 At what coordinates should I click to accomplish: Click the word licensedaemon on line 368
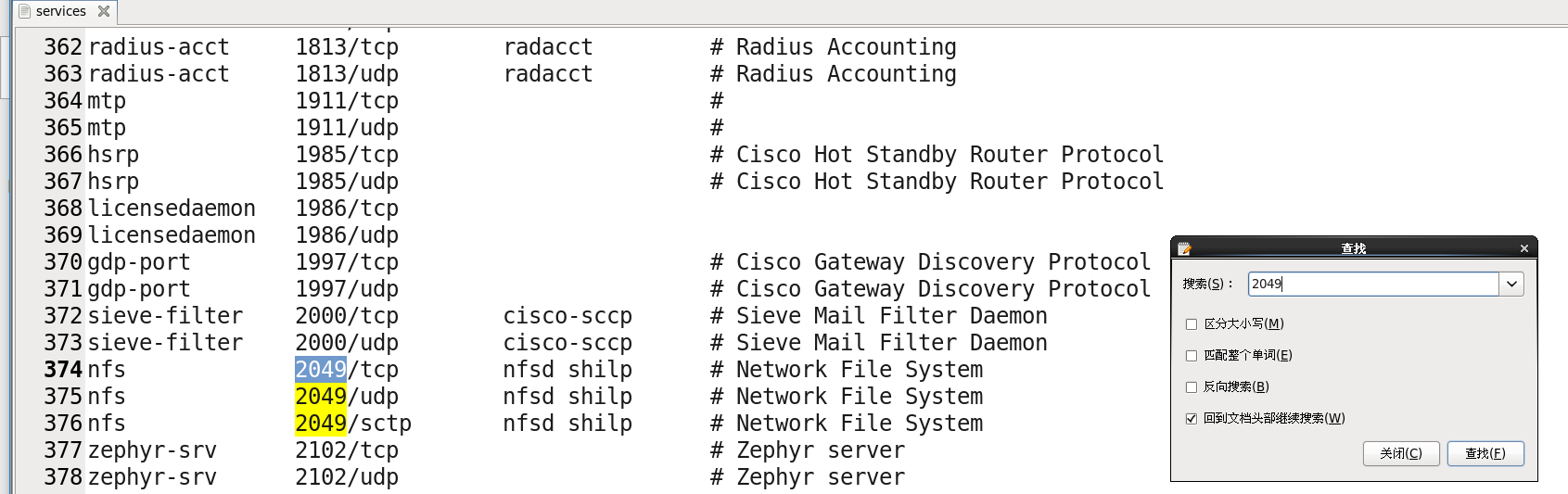(x=172, y=209)
